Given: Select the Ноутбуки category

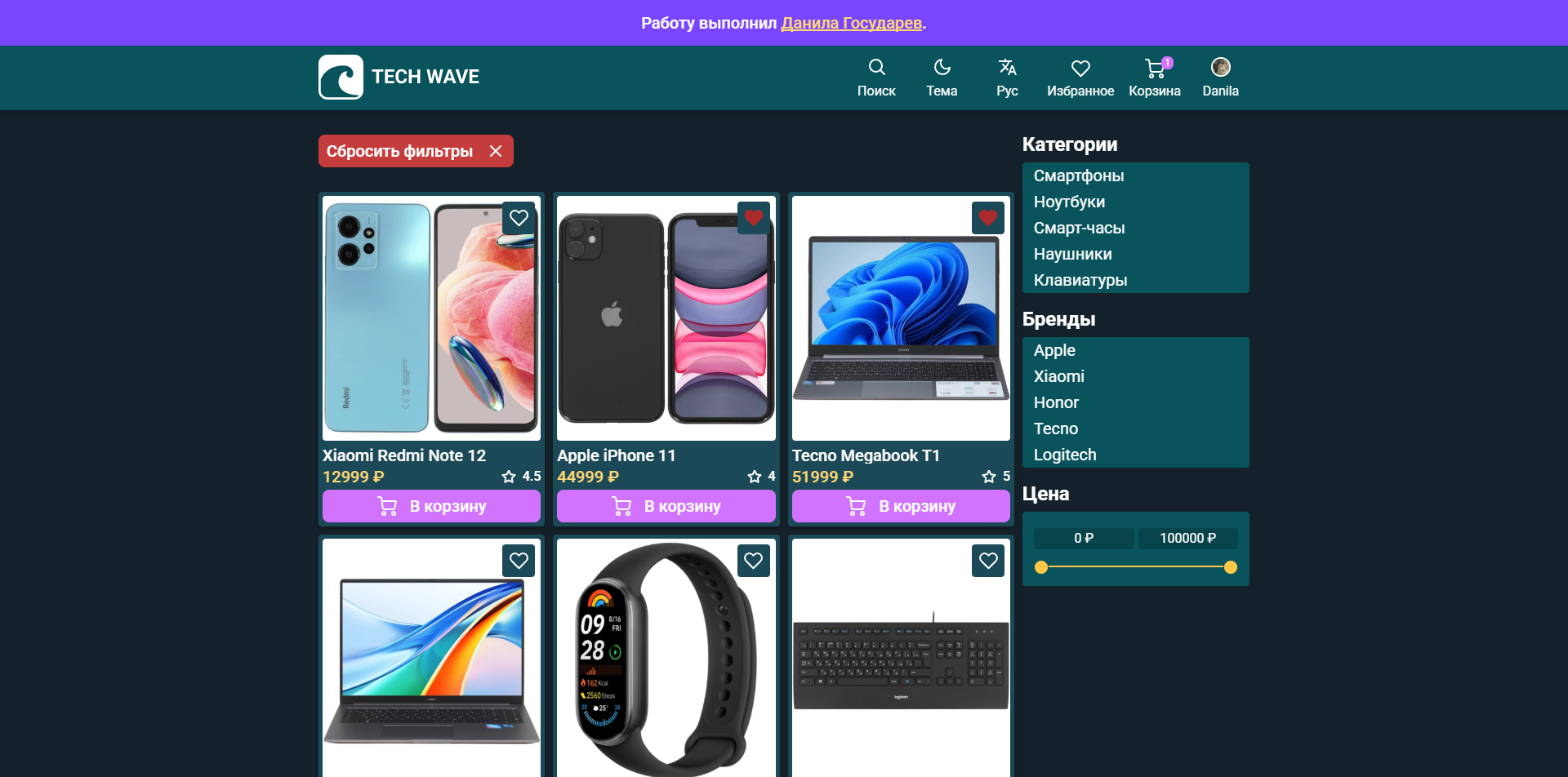Looking at the screenshot, I should (1069, 202).
